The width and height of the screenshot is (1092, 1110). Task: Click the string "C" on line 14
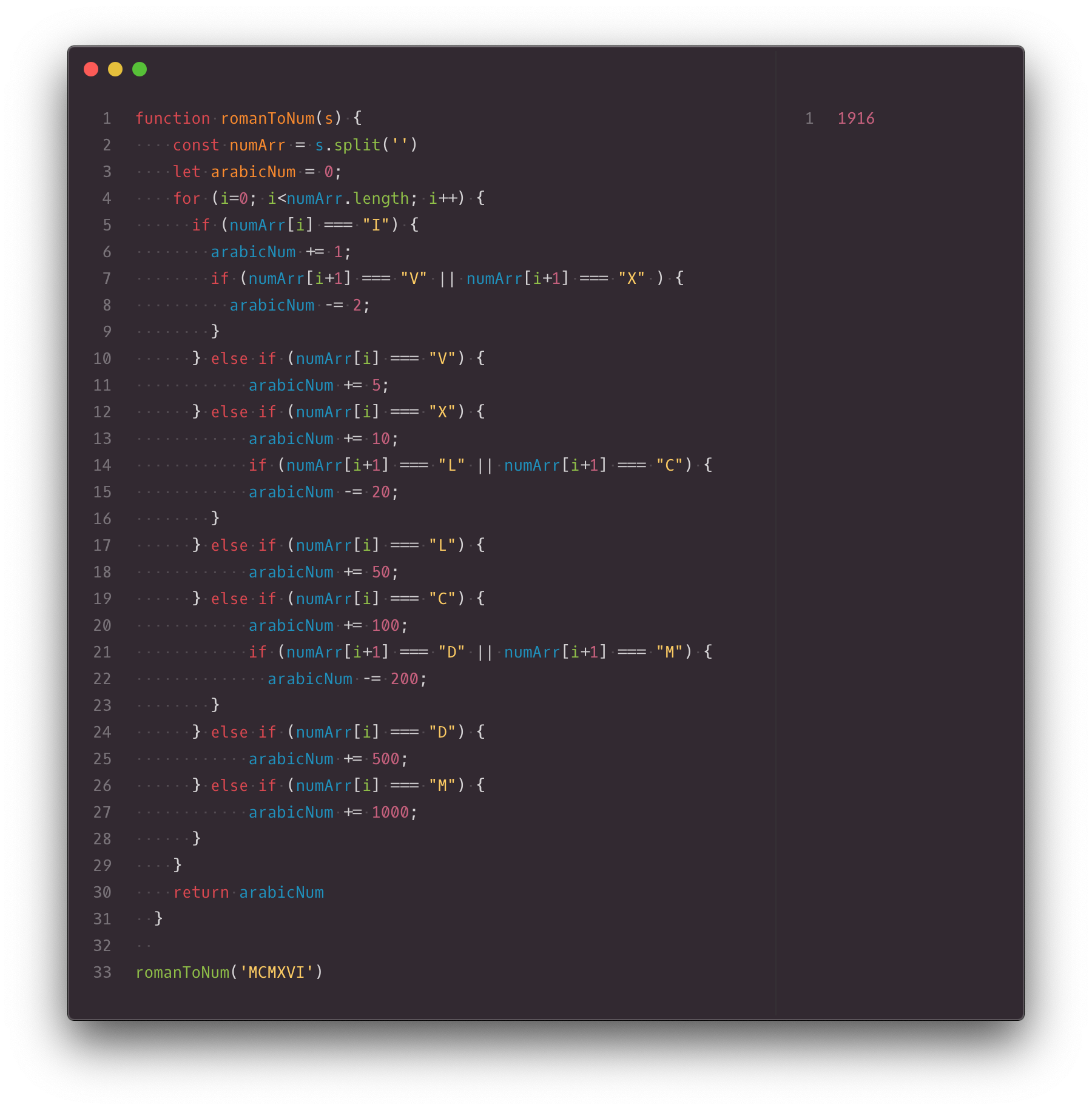pos(670,465)
